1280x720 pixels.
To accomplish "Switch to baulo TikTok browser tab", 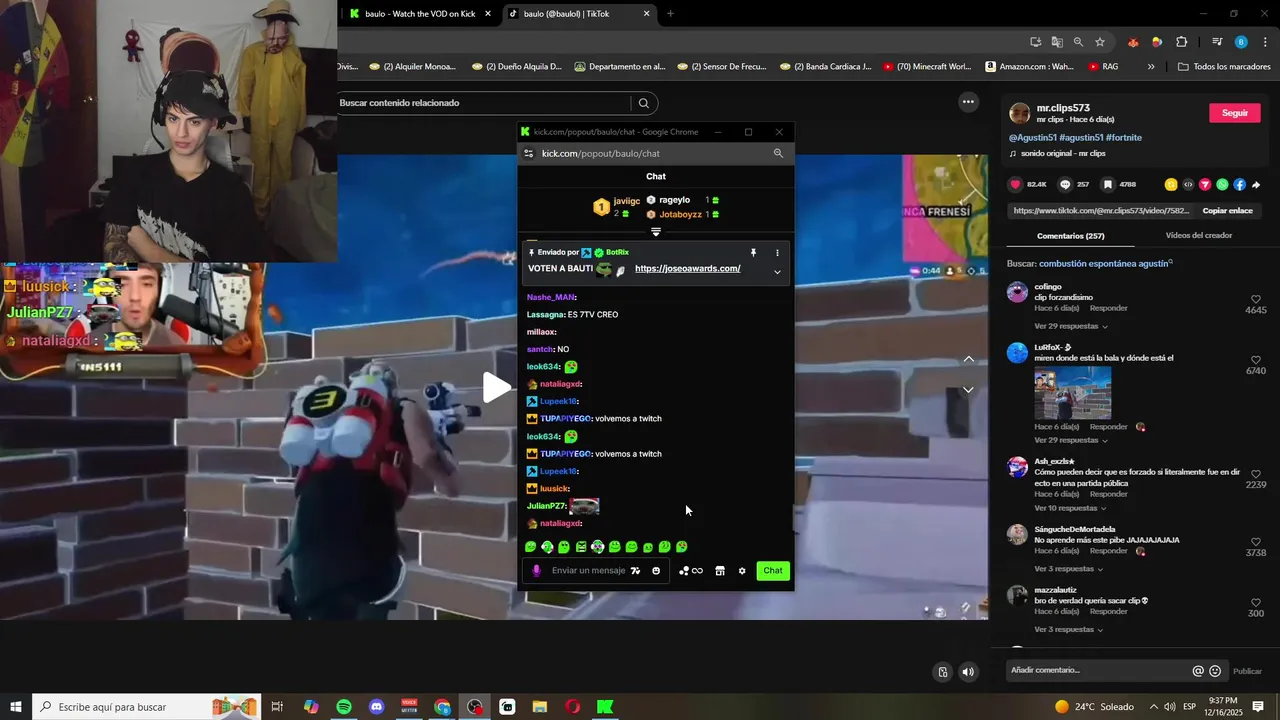I will click(x=578, y=14).
